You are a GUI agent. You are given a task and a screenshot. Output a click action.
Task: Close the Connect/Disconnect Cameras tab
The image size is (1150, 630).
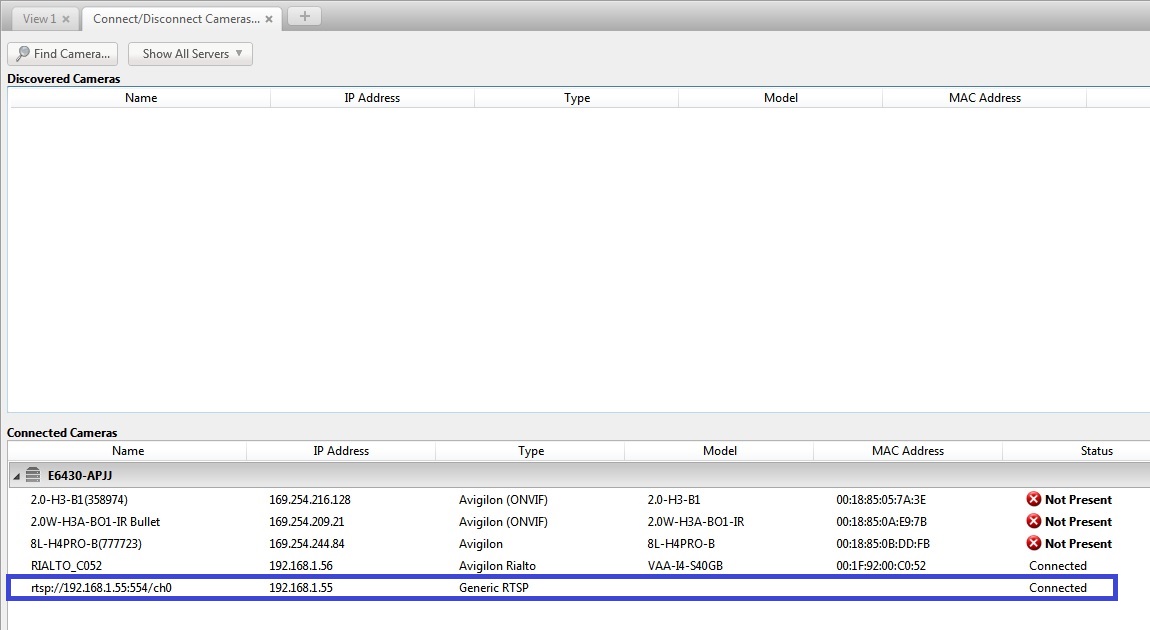(x=269, y=19)
